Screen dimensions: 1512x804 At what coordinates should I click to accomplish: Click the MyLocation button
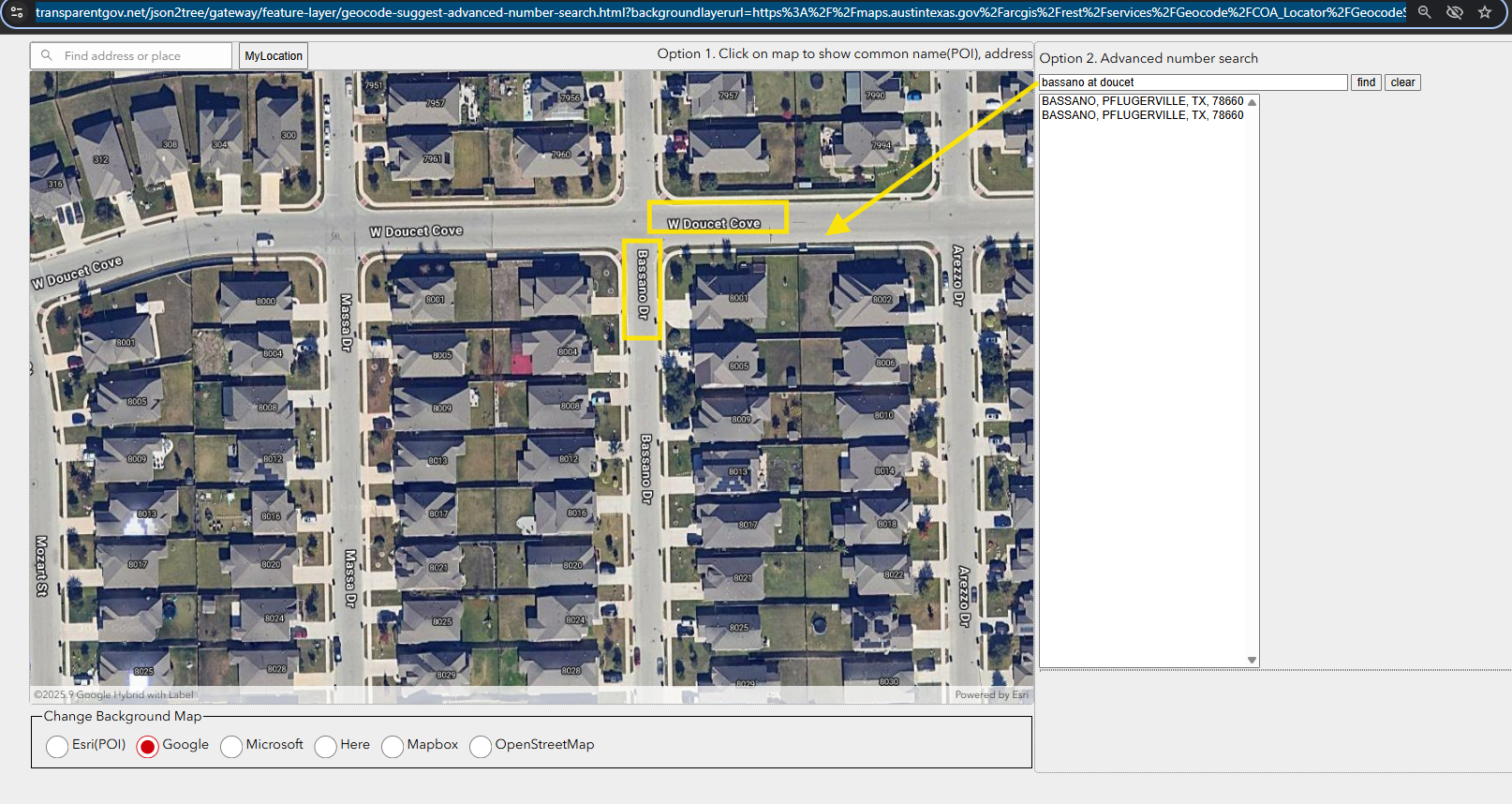pos(274,56)
